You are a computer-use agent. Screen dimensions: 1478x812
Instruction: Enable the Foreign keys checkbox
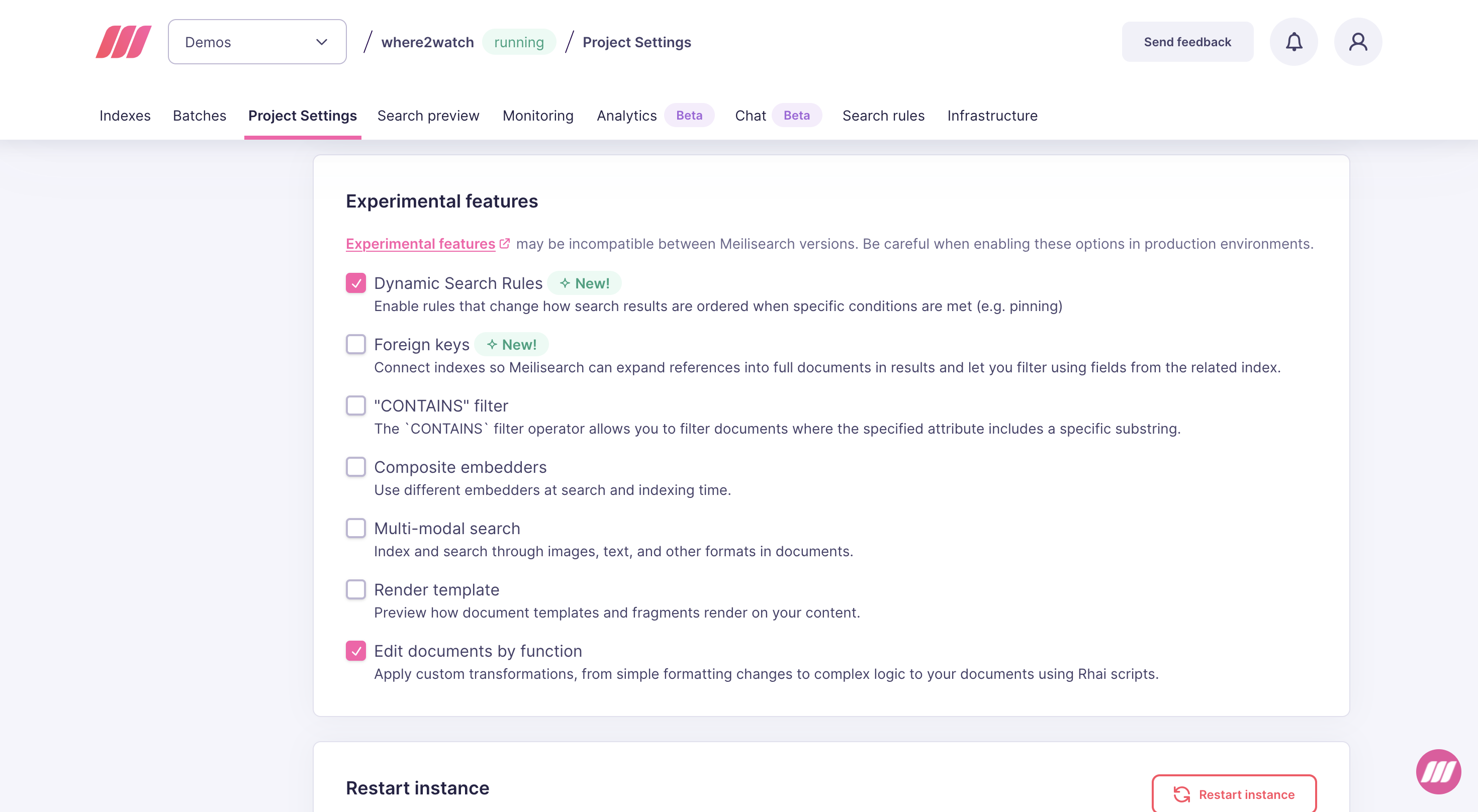pos(356,345)
